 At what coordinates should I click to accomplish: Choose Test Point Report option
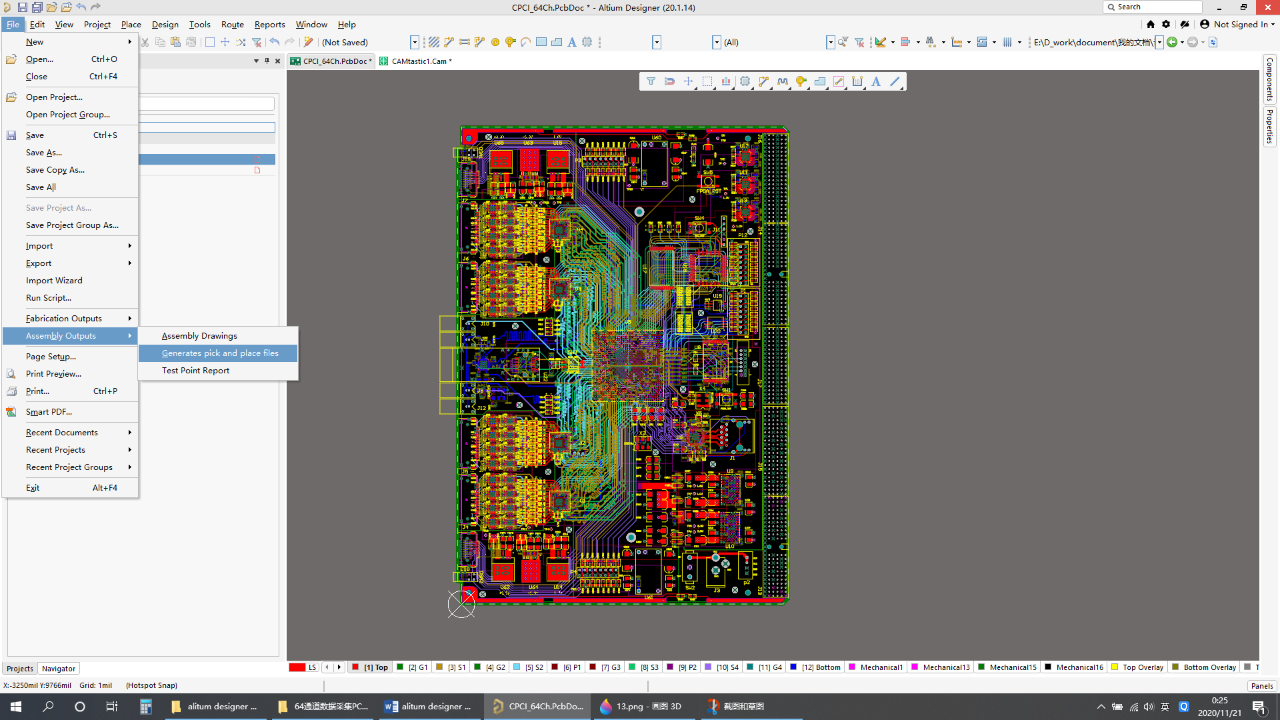click(x=218, y=370)
